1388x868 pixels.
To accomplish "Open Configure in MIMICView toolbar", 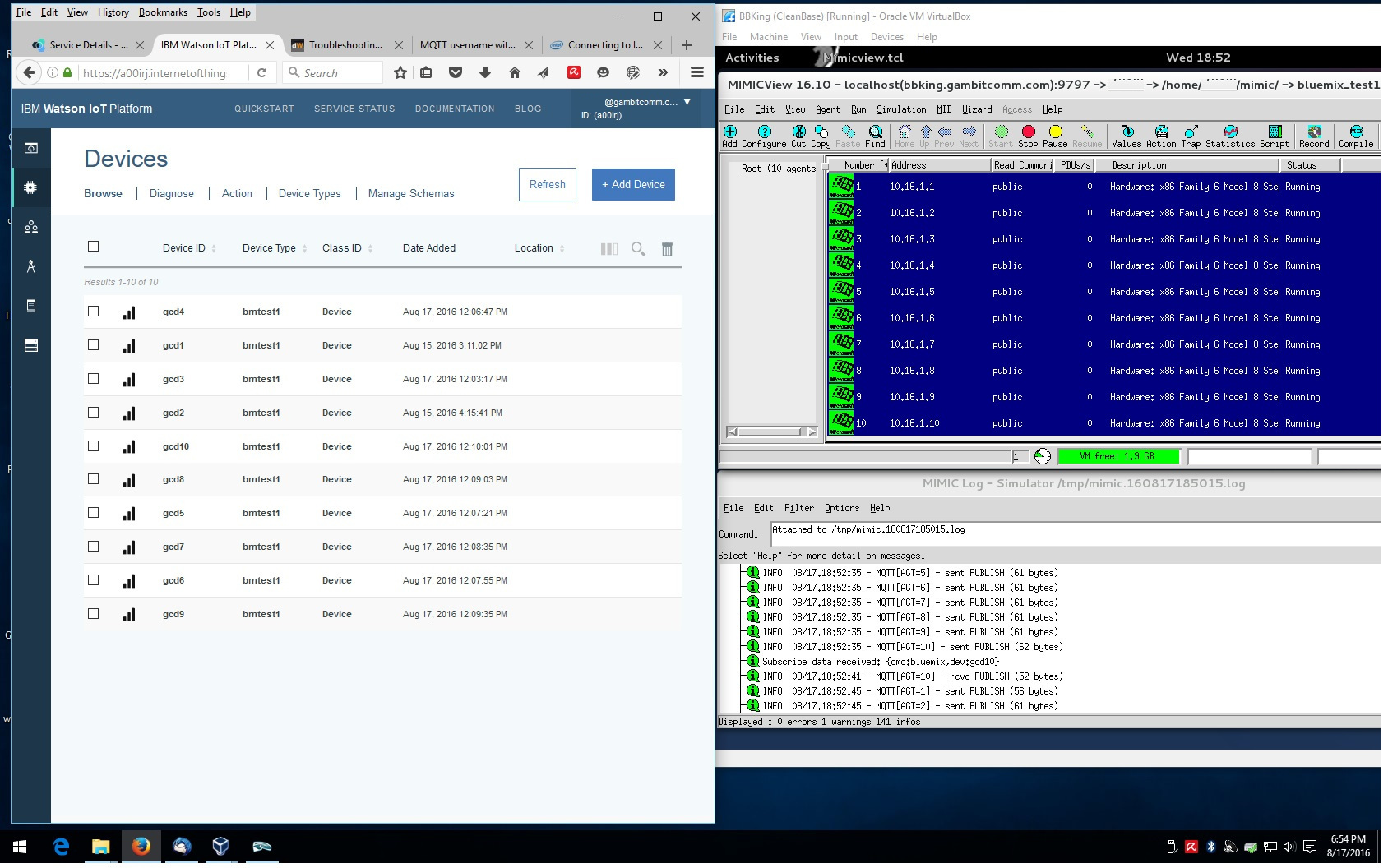I will point(764,136).
